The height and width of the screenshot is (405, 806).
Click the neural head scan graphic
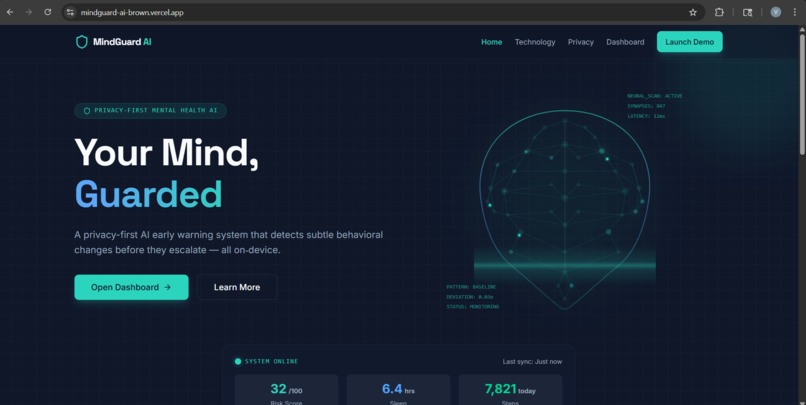564,210
